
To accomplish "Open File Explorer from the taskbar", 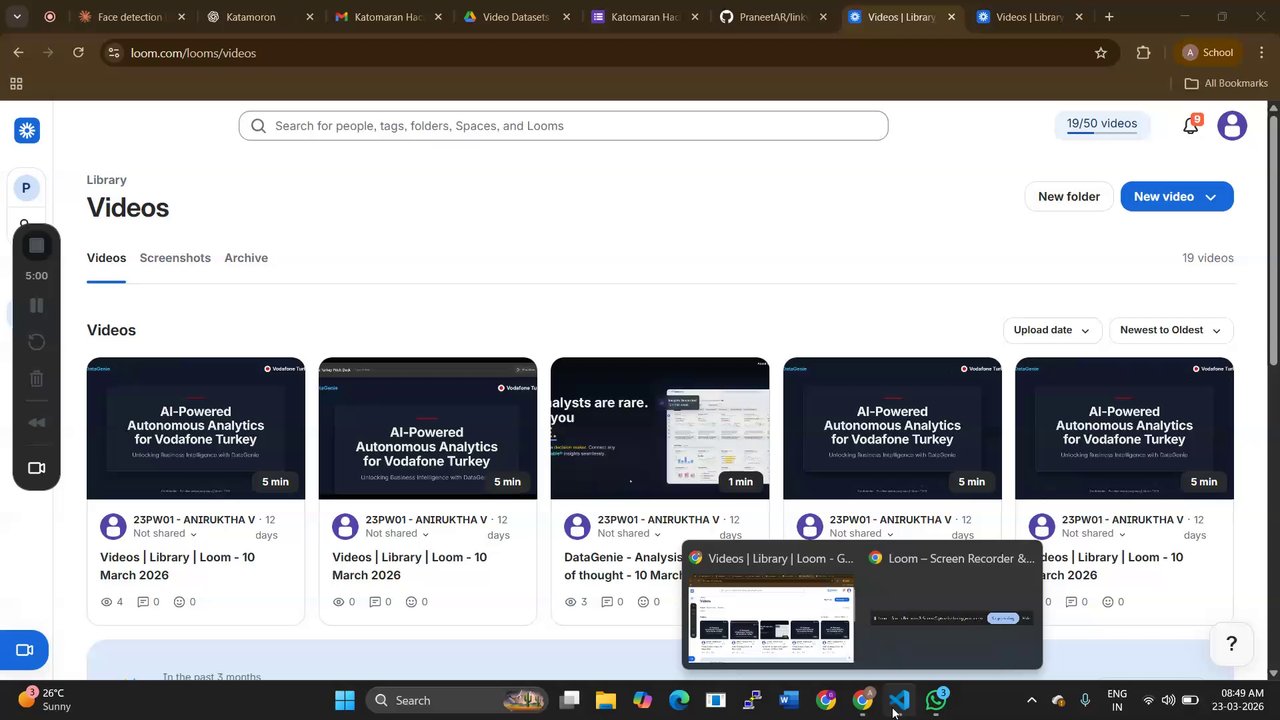I will [606, 700].
